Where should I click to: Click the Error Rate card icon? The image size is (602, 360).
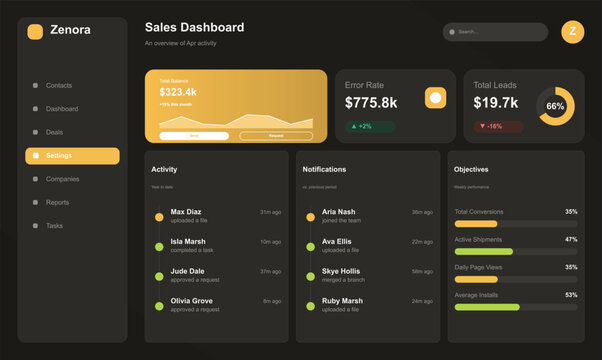[435, 98]
